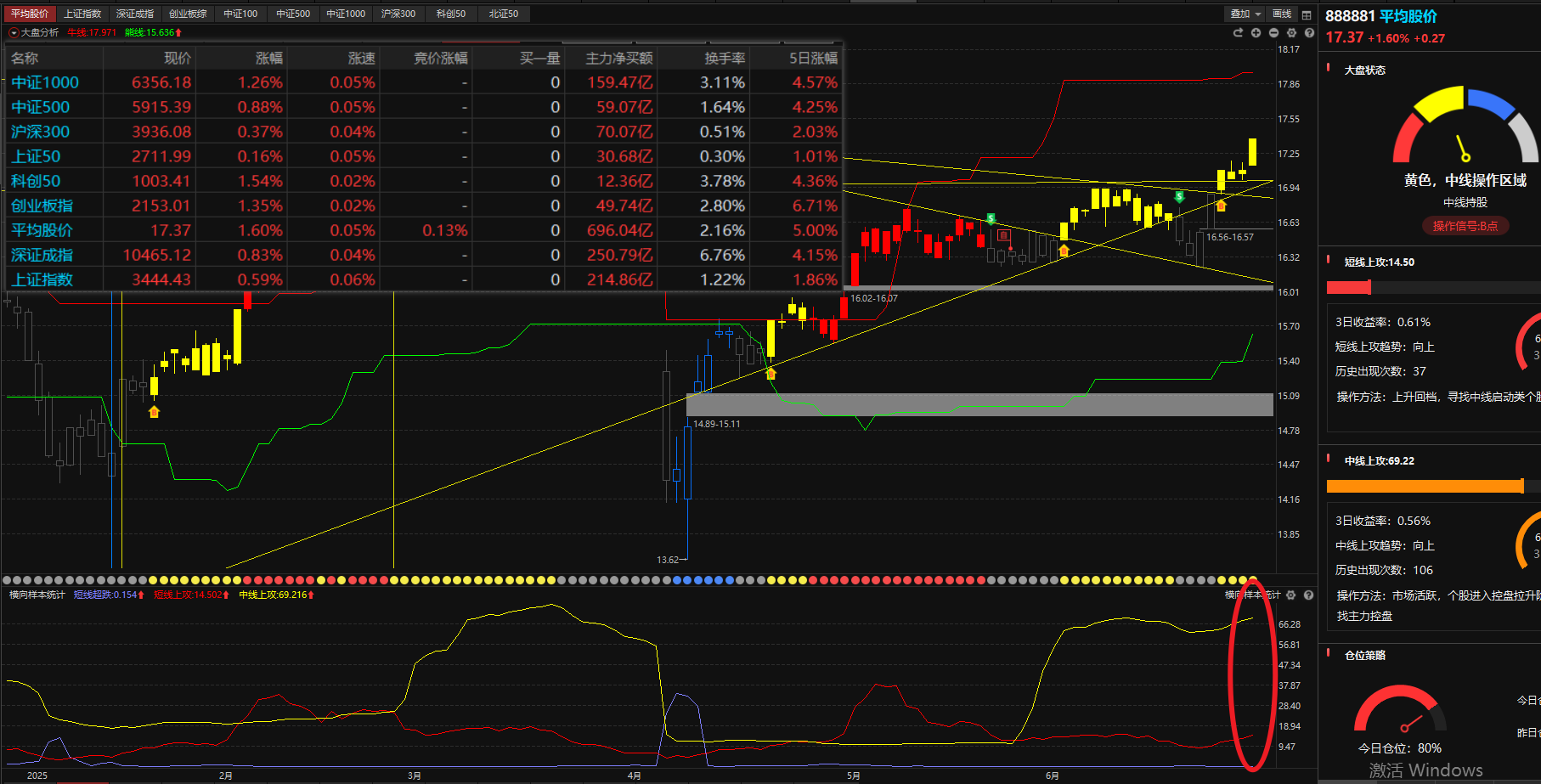Zoom in the main chart with plus icon

tap(1256, 32)
